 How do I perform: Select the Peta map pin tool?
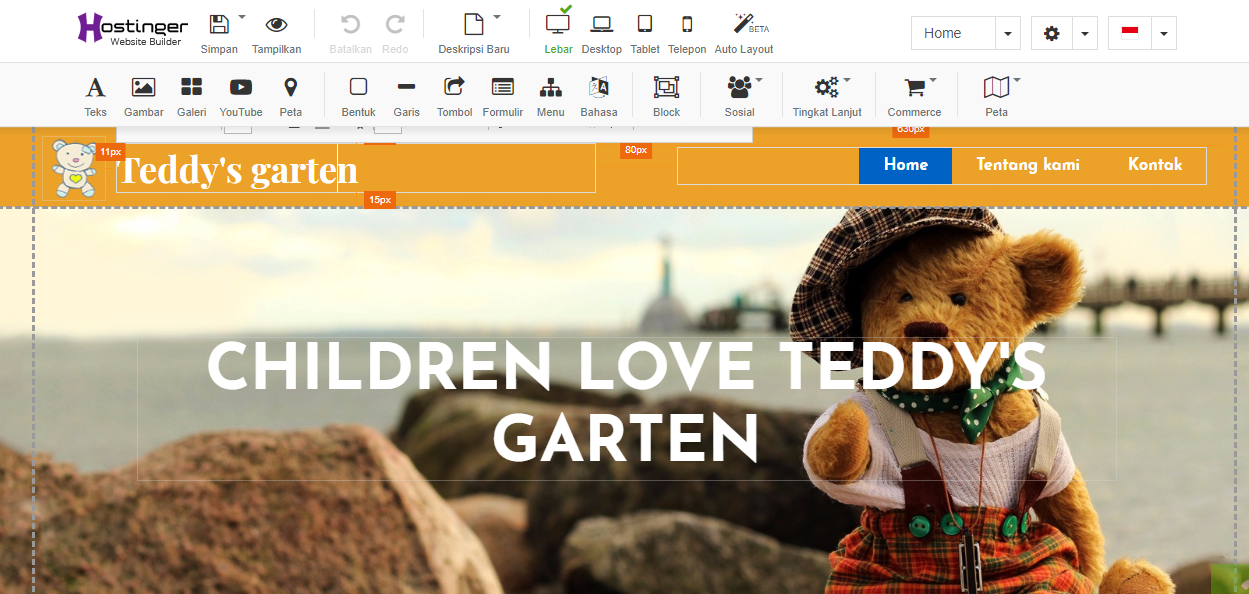pyautogui.click(x=291, y=96)
